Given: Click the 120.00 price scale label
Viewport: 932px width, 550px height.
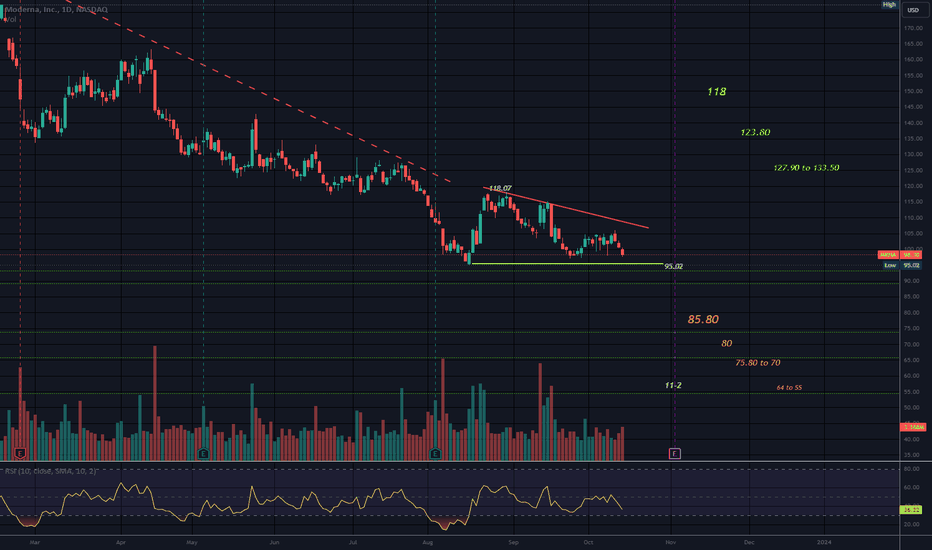Looking at the screenshot, I should point(912,186).
